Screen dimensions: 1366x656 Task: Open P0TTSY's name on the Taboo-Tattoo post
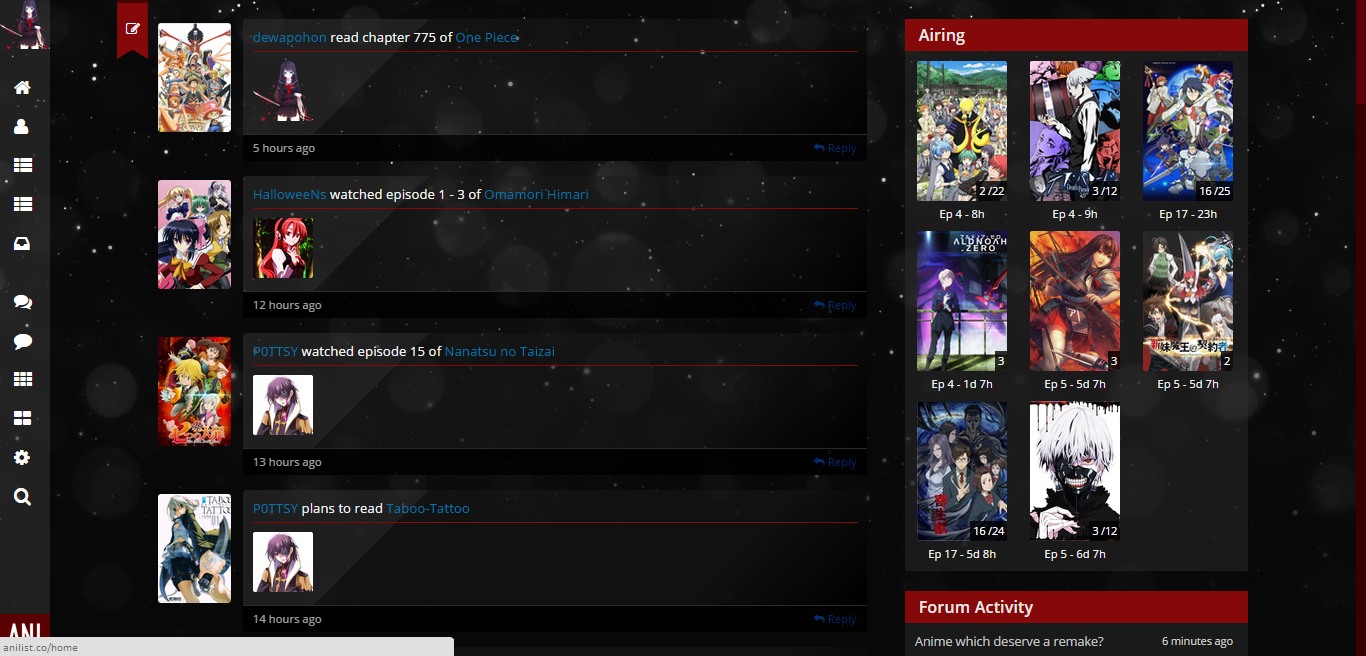[275, 508]
